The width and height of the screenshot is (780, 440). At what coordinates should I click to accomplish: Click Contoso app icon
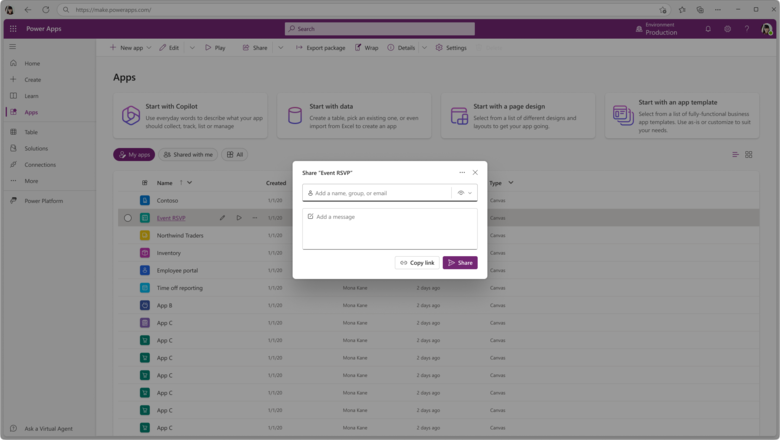pos(145,200)
